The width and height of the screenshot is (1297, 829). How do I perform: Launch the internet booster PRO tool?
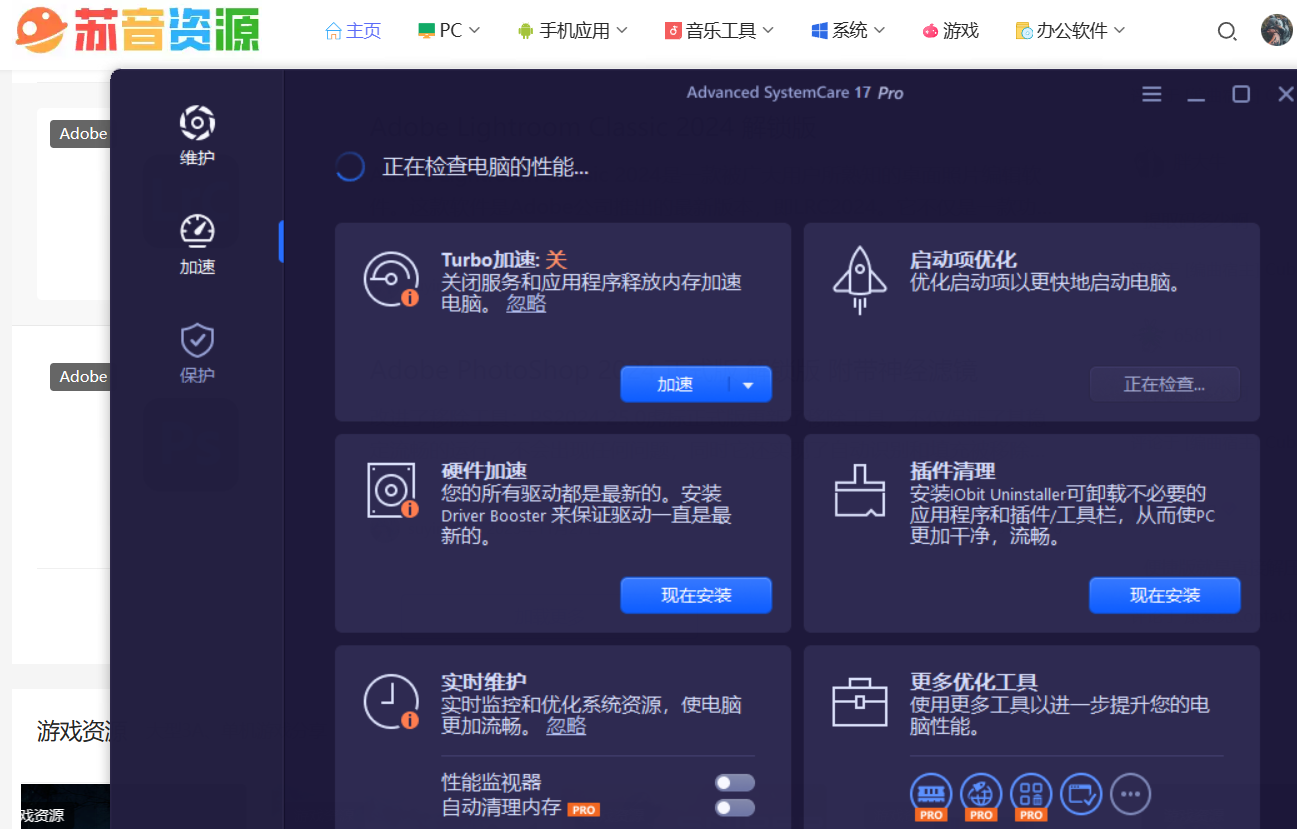click(x=981, y=793)
